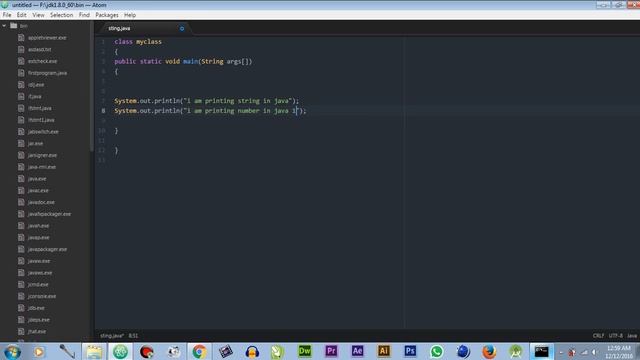Screen dimensions: 640x360
Task: Click the extcheck.exe file icon
Action: pos(21,61)
